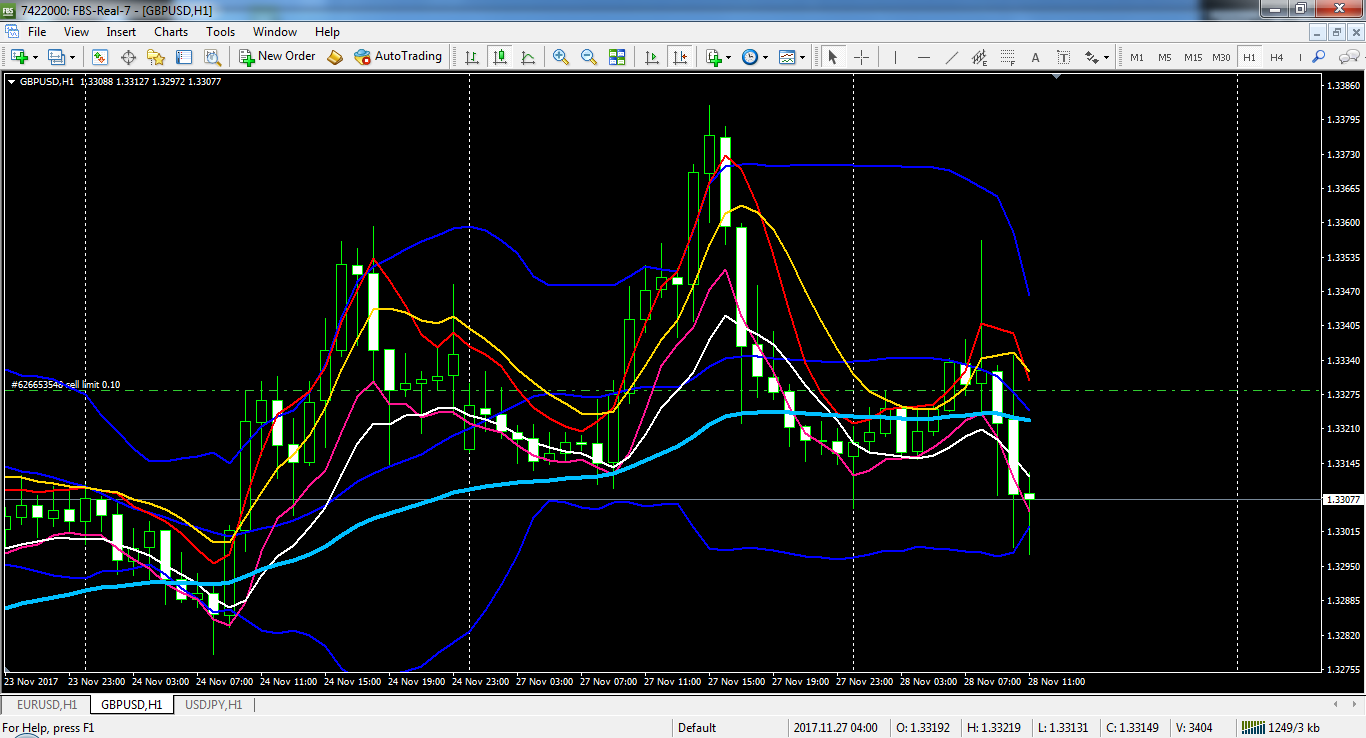Open the Help menu

[327, 32]
